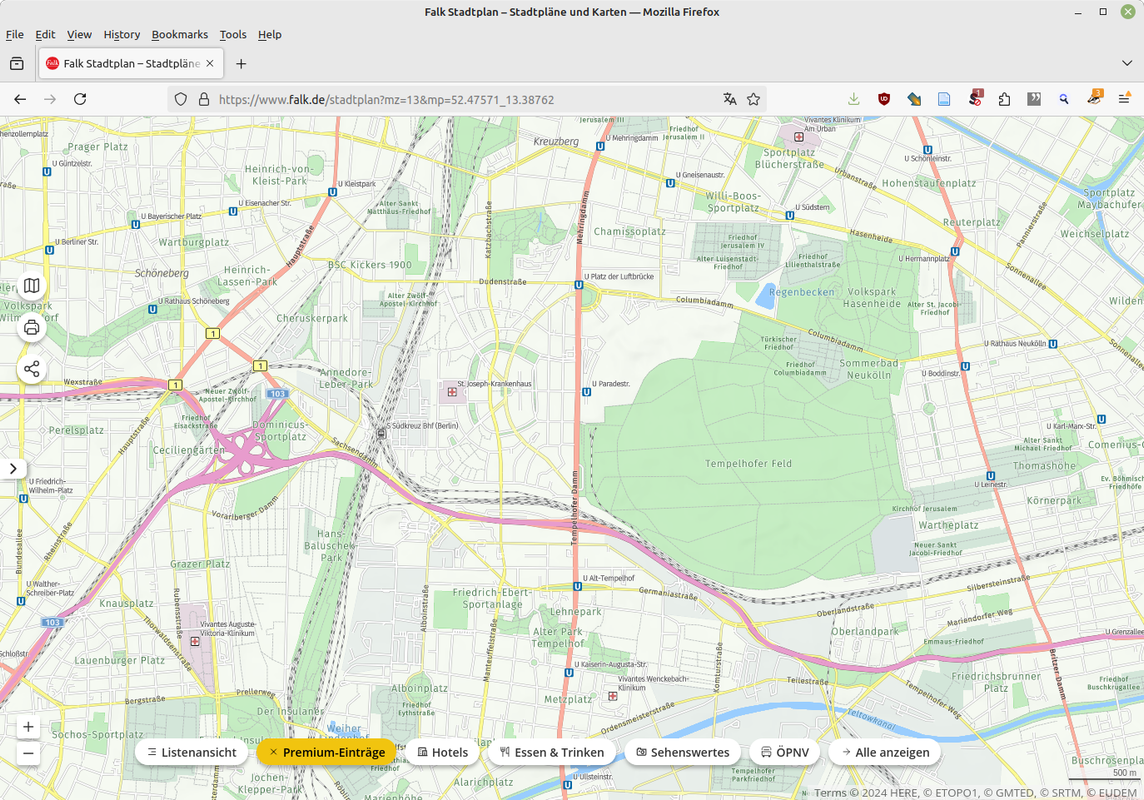The image size is (1144, 800).
Task: Open a new browser tab
Action: tap(241, 63)
